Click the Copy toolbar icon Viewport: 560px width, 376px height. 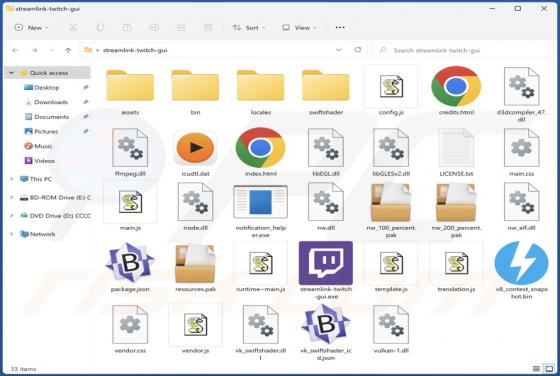(100, 27)
